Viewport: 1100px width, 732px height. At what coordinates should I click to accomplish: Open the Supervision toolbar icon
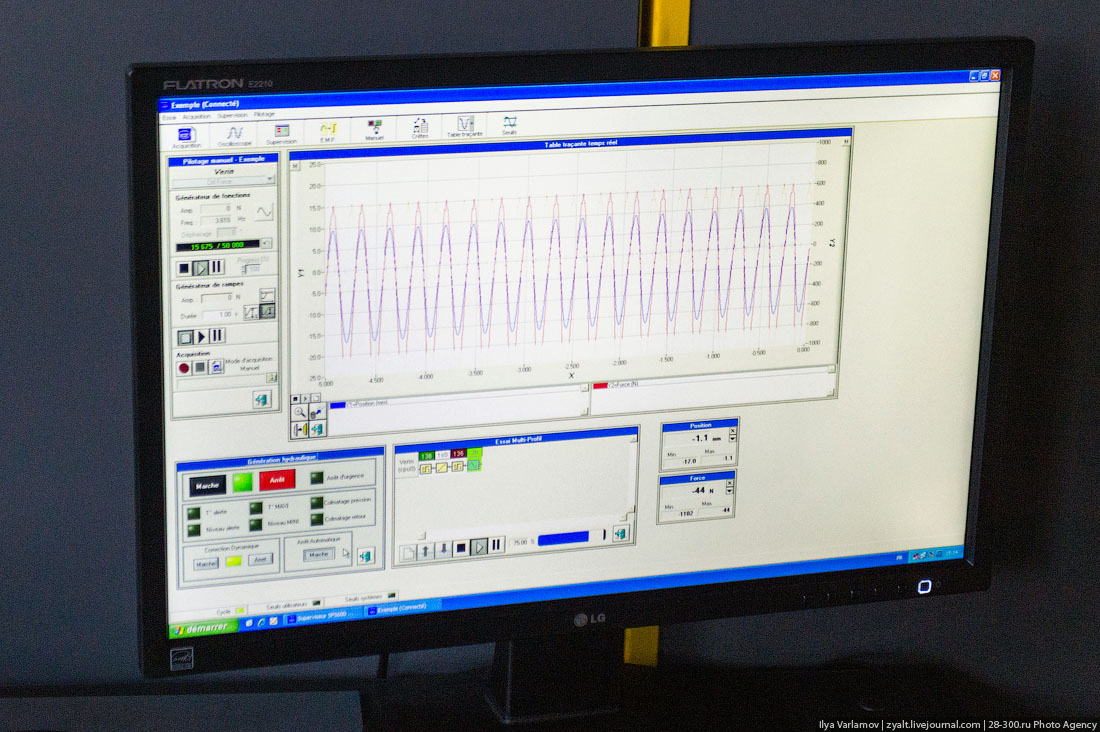tap(281, 133)
